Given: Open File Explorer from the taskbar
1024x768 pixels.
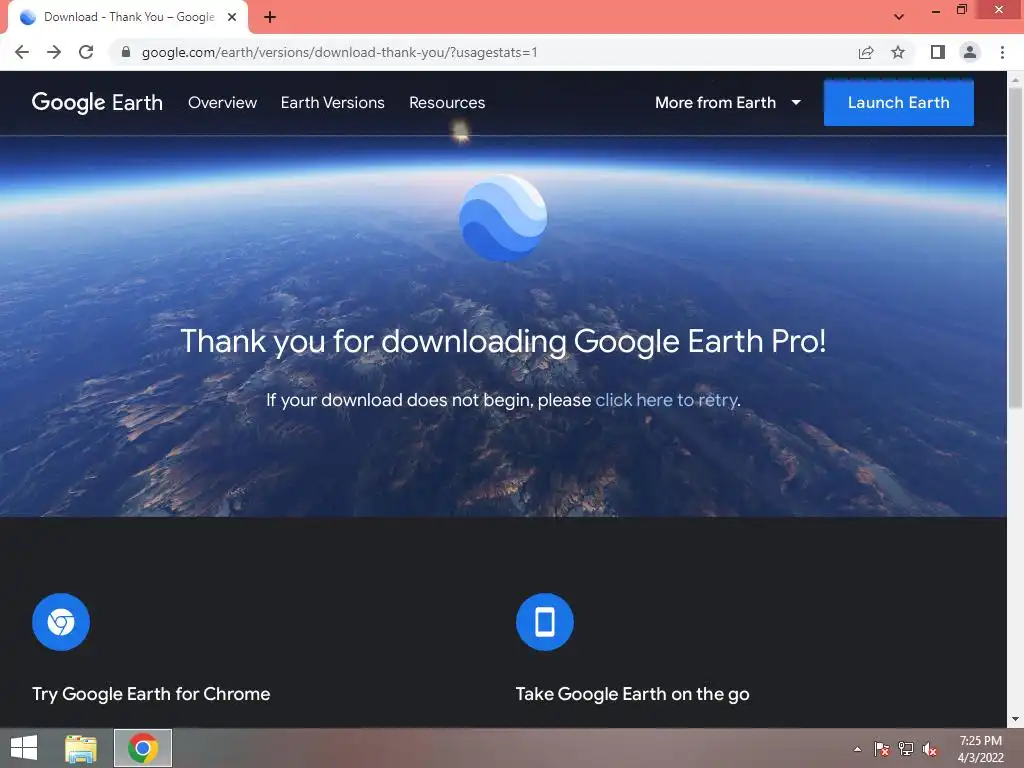Looking at the screenshot, I should (81, 748).
